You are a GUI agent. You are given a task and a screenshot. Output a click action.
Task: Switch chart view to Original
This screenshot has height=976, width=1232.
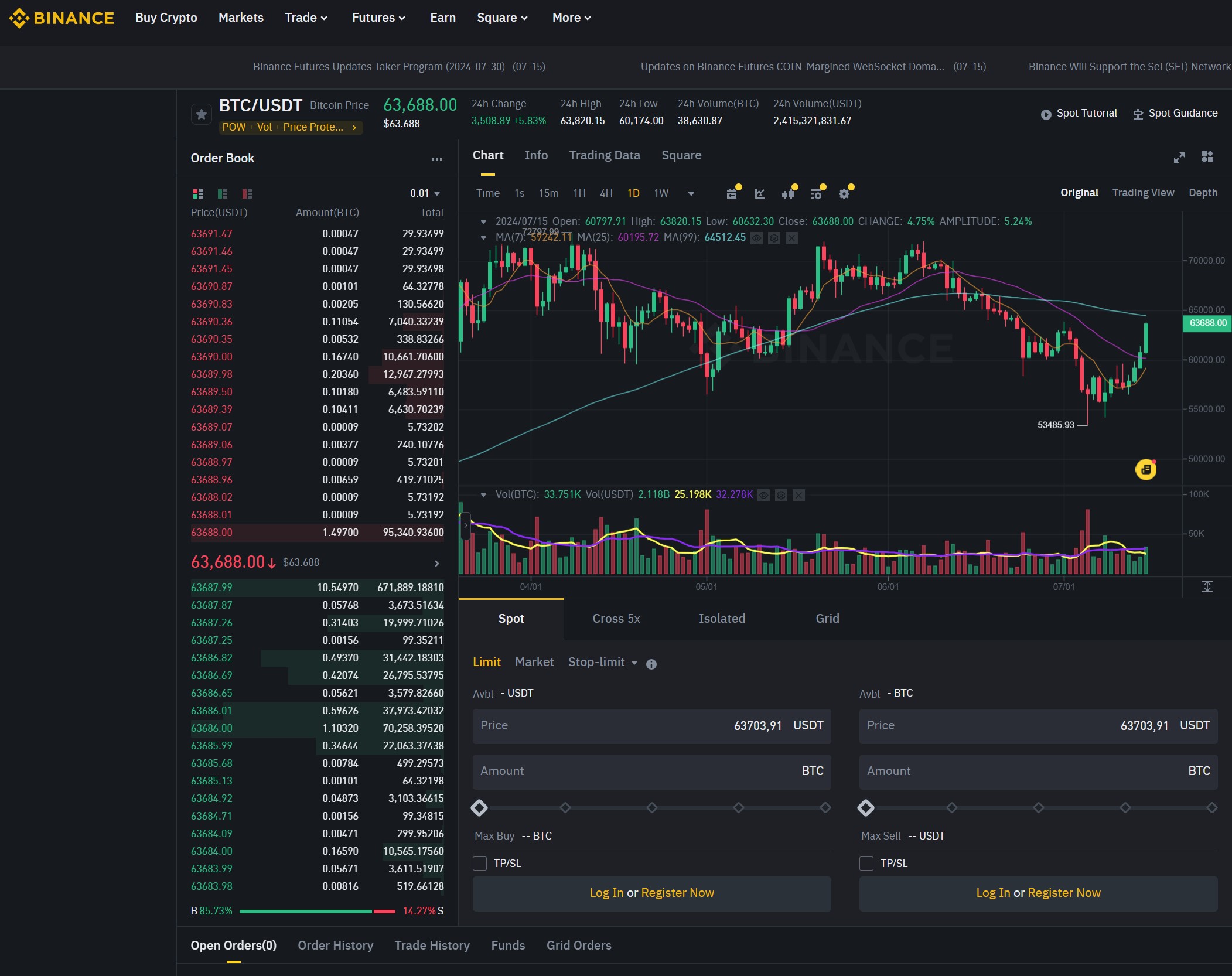1079,193
